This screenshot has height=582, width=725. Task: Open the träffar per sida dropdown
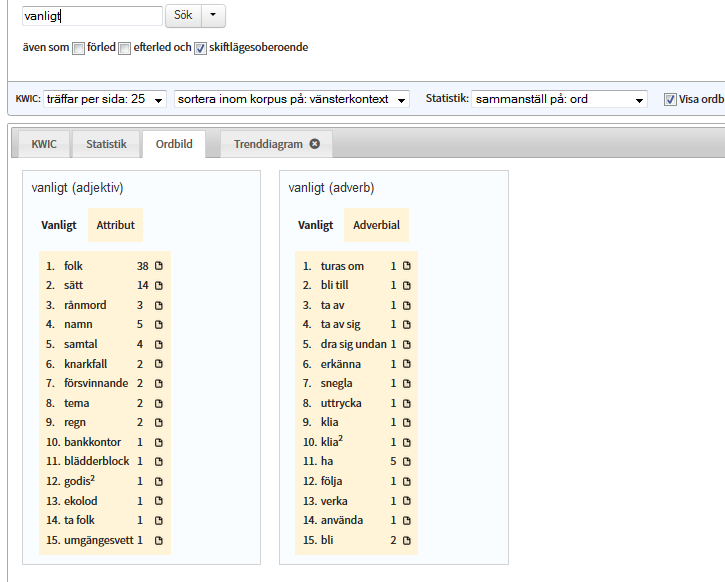(x=104, y=99)
